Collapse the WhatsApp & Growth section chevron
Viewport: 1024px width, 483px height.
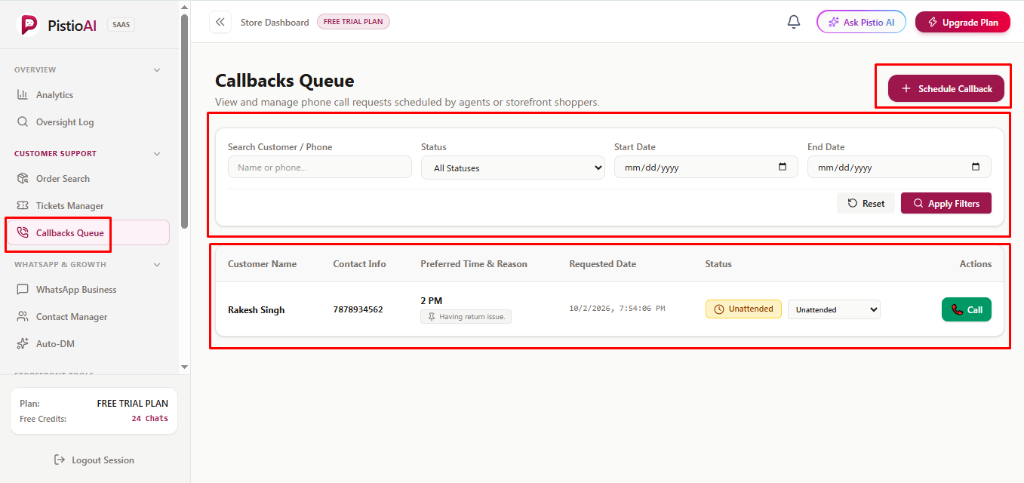click(156, 265)
